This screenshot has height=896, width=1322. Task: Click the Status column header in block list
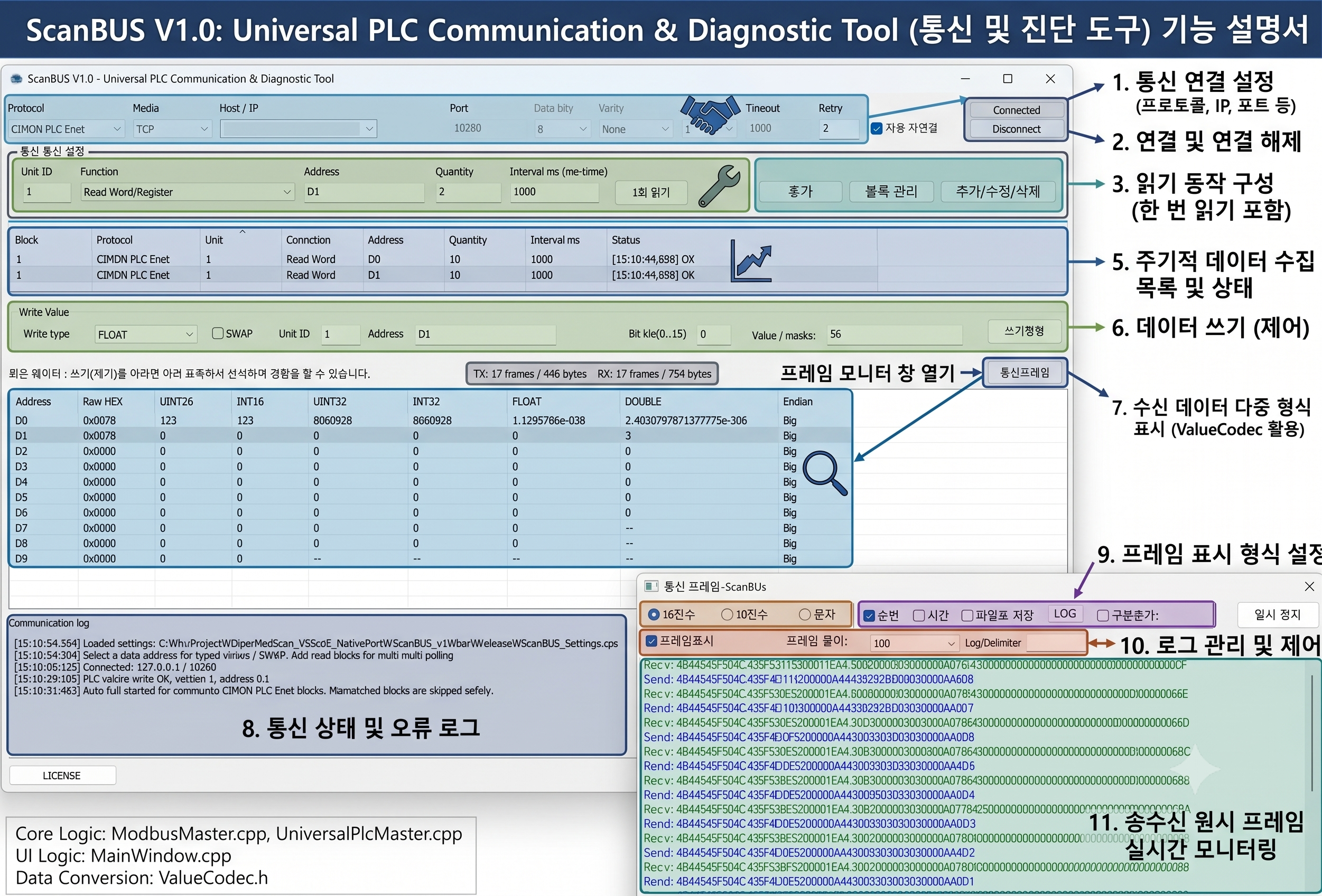(x=741, y=240)
